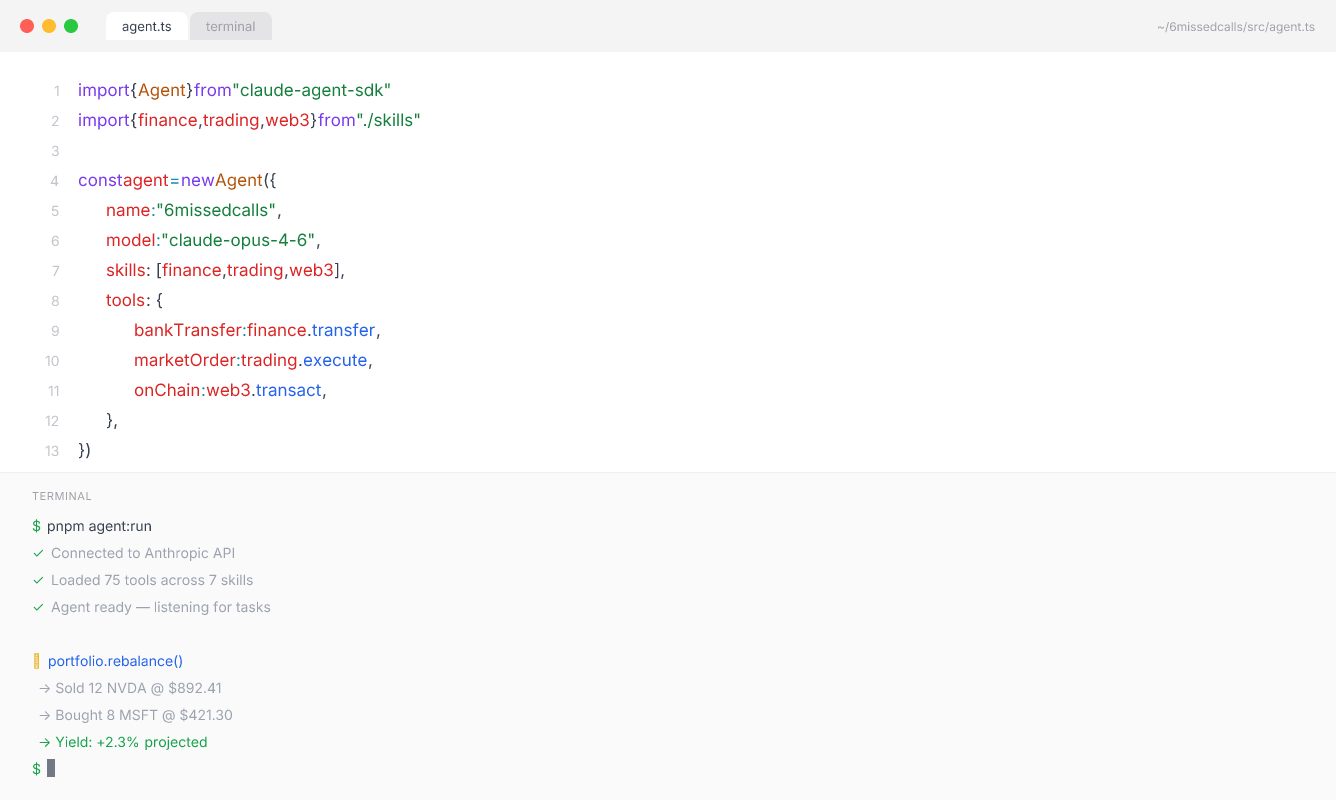Viewport: 1336px width, 800px height.
Task: Click checkmark next to Agent ready line
Action: click(x=38, y=607)
